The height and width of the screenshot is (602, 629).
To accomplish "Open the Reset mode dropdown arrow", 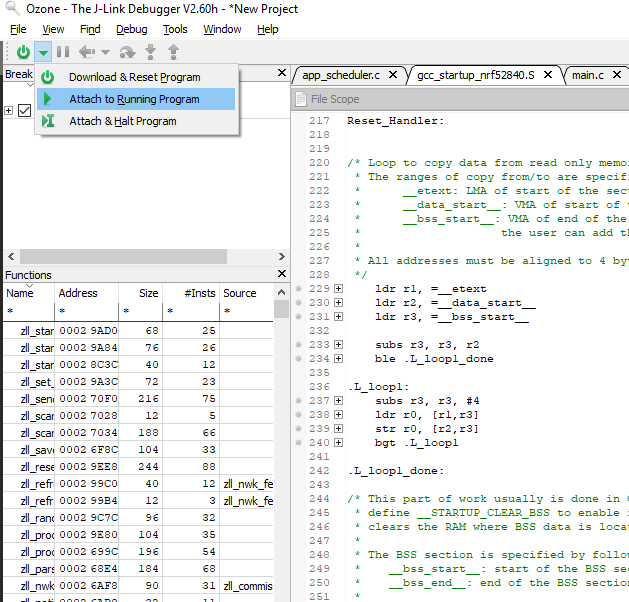I will point(105,52).
